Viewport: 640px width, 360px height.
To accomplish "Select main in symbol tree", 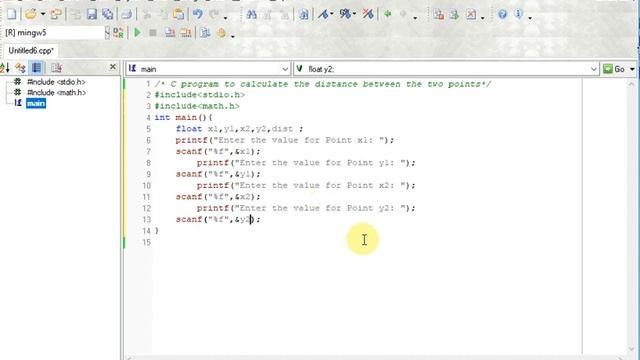I will pyautogui.click(x=36, y=103).
